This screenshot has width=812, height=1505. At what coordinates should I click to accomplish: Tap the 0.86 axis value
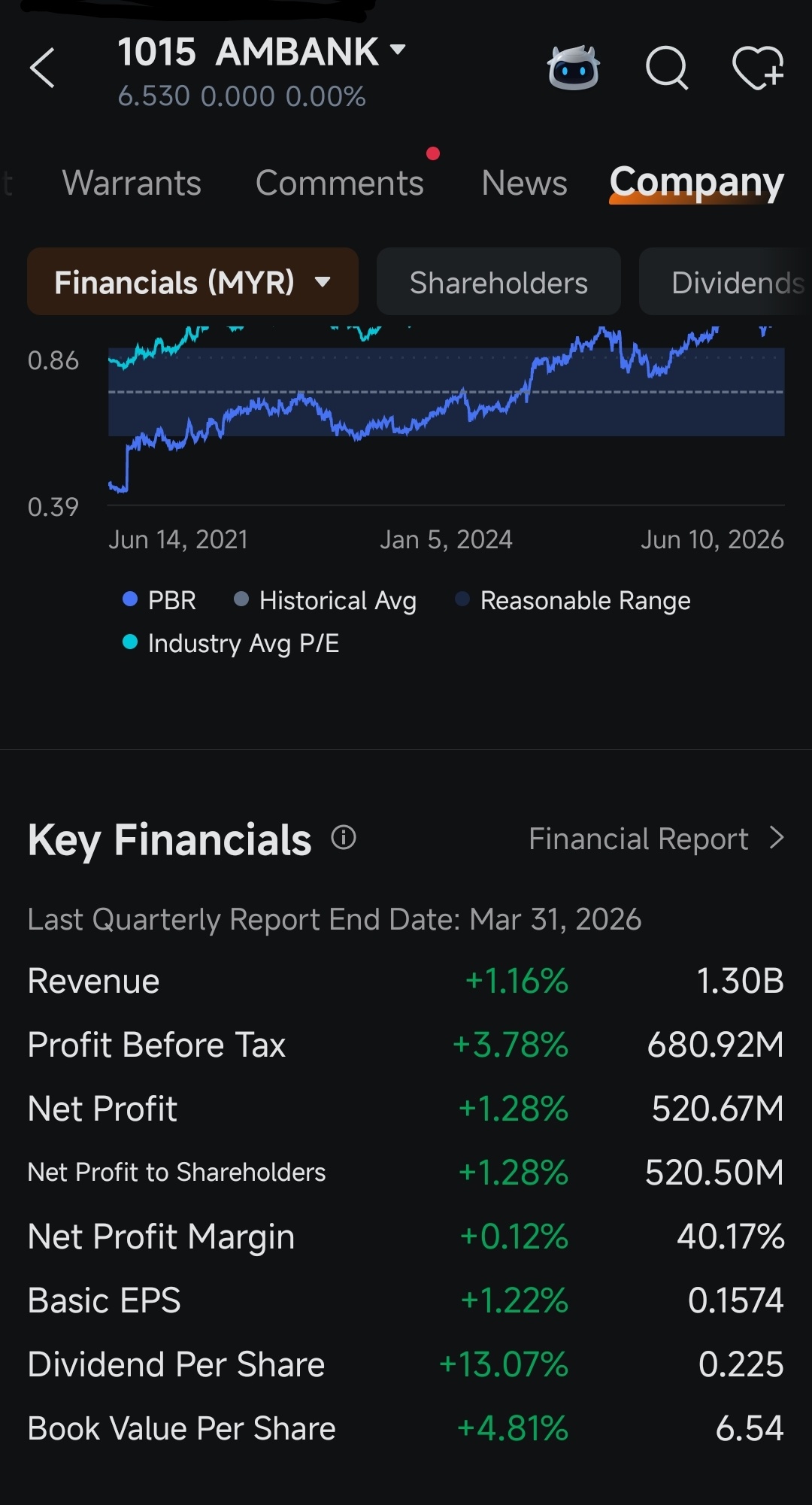53,360
